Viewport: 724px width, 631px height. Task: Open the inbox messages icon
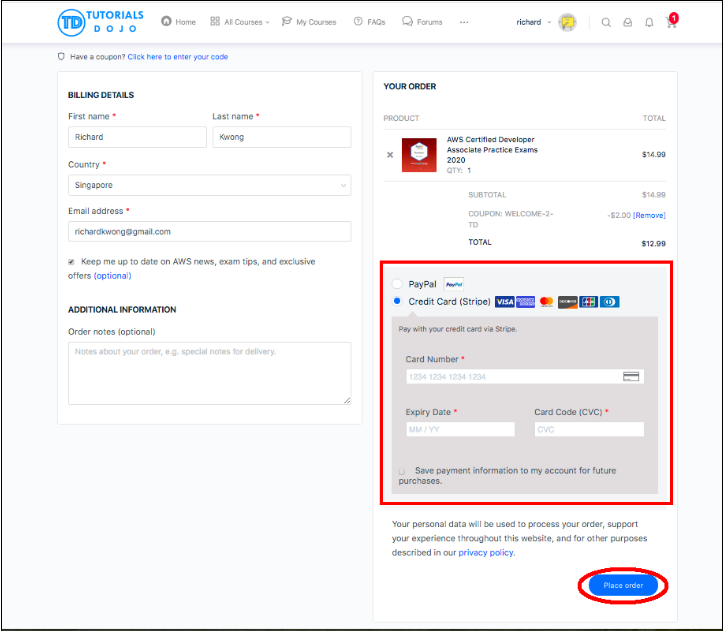pyautogui.click(x=627, y=22)
